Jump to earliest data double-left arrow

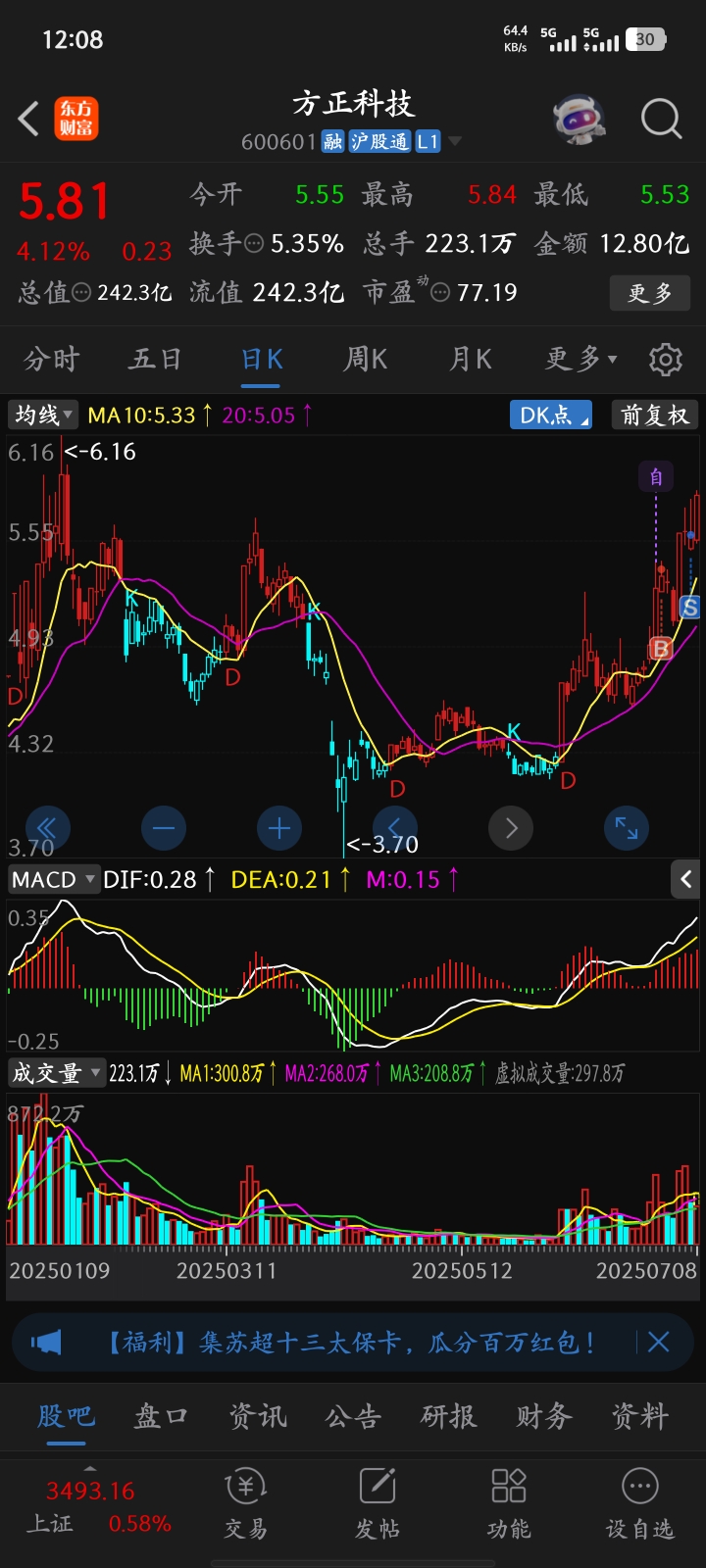tap(46, 829)
